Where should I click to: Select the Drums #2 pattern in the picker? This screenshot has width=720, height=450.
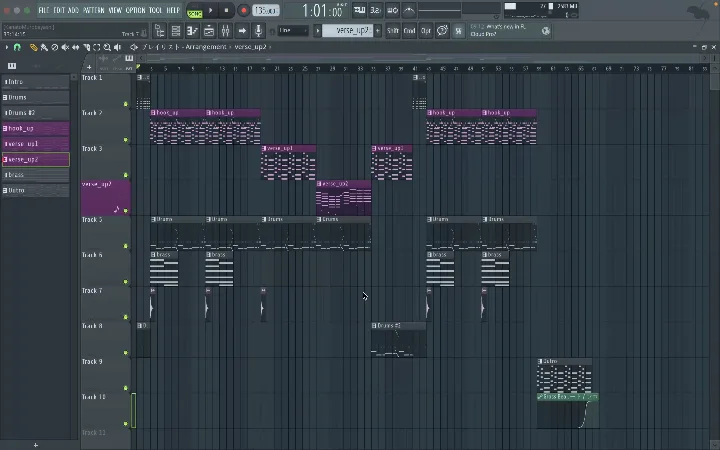coord(35,113)
